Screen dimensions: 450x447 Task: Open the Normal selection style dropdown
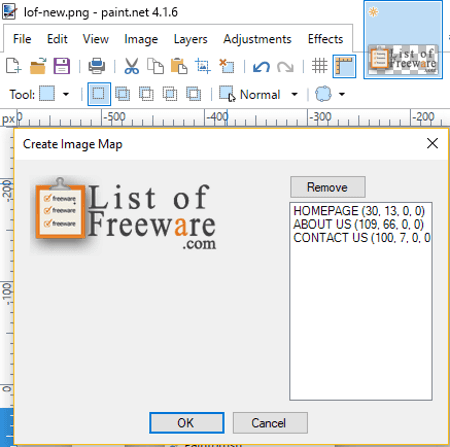(x=294, y=94)
